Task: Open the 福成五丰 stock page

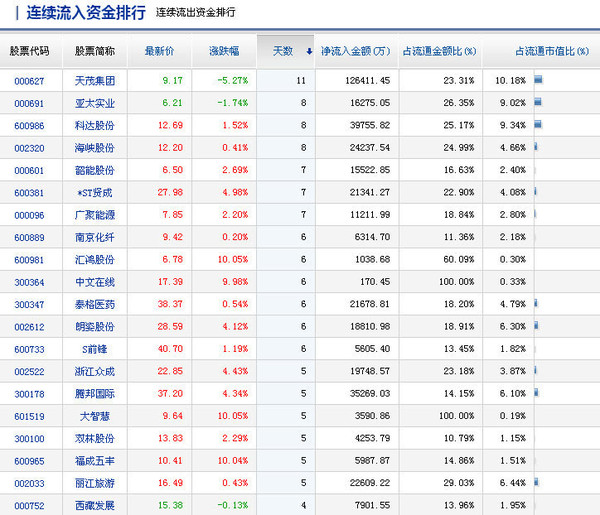Action: [x=95, y=461]
